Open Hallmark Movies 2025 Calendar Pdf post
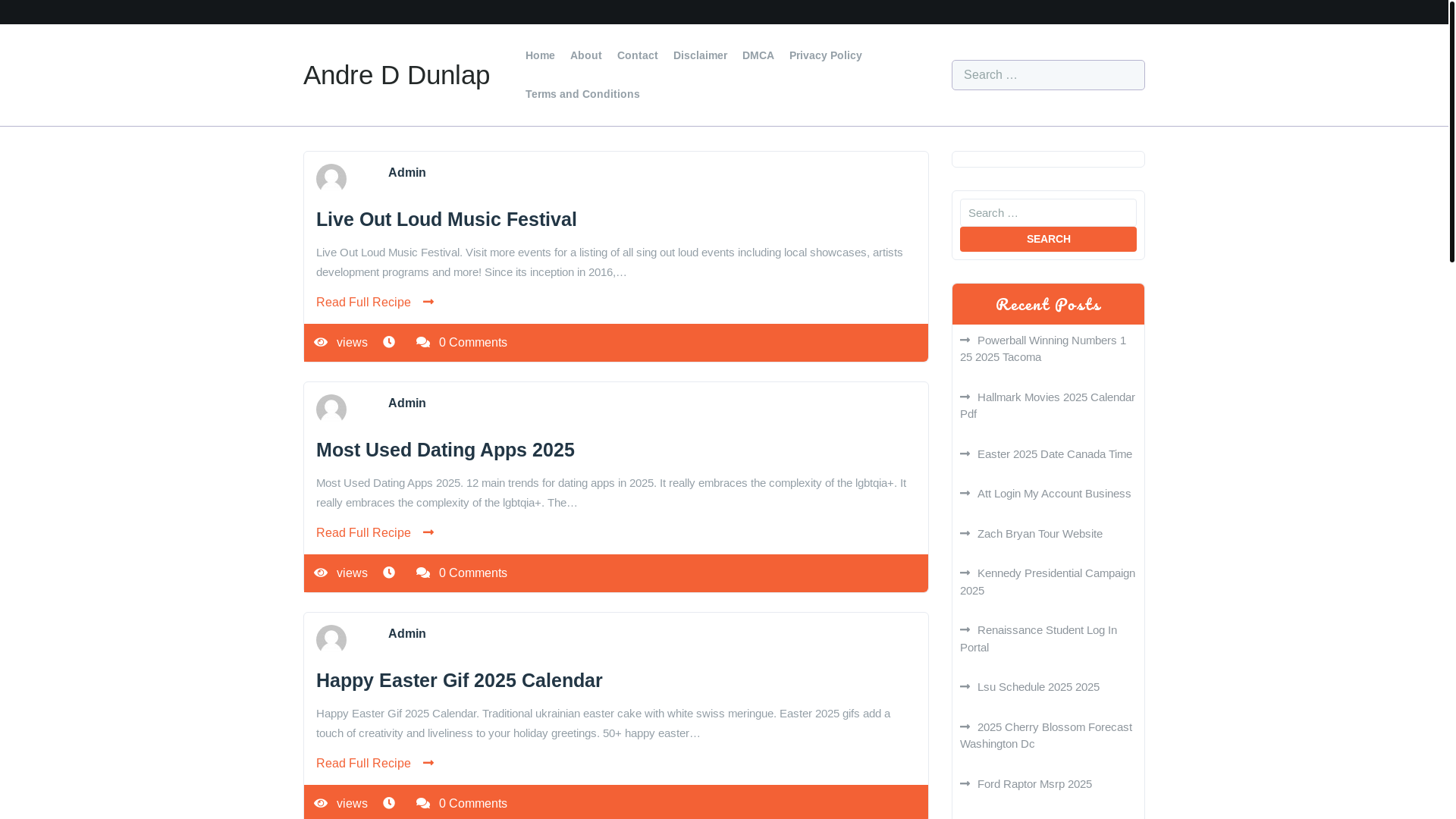The image size is (1456, 819). pos(1047,406)
